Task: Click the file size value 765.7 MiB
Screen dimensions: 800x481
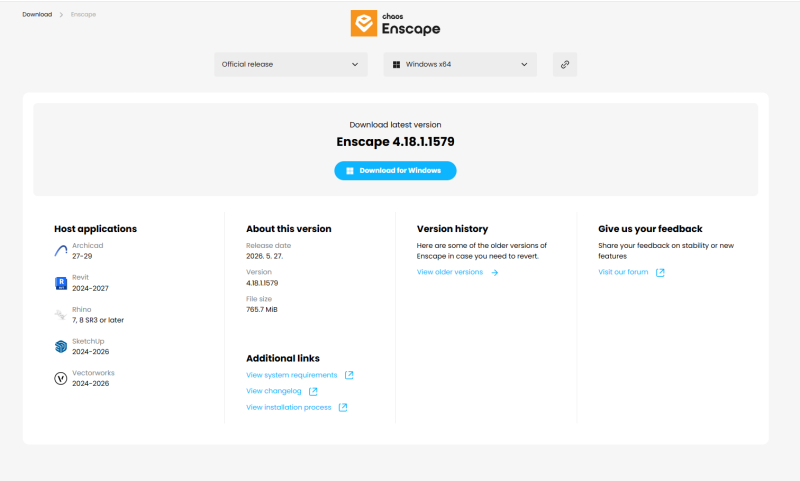Action: pyautogui.click(x=262, y=310)
